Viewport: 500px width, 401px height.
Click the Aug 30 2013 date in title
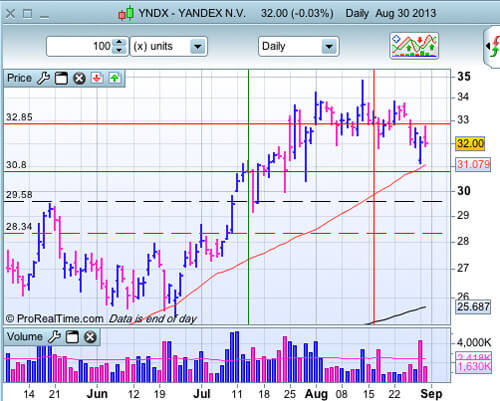point(406,14)
